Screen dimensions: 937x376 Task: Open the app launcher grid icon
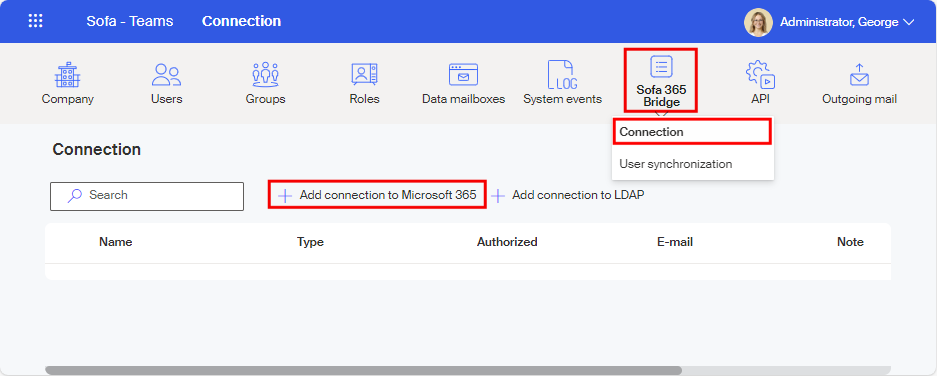coord(36,21)
